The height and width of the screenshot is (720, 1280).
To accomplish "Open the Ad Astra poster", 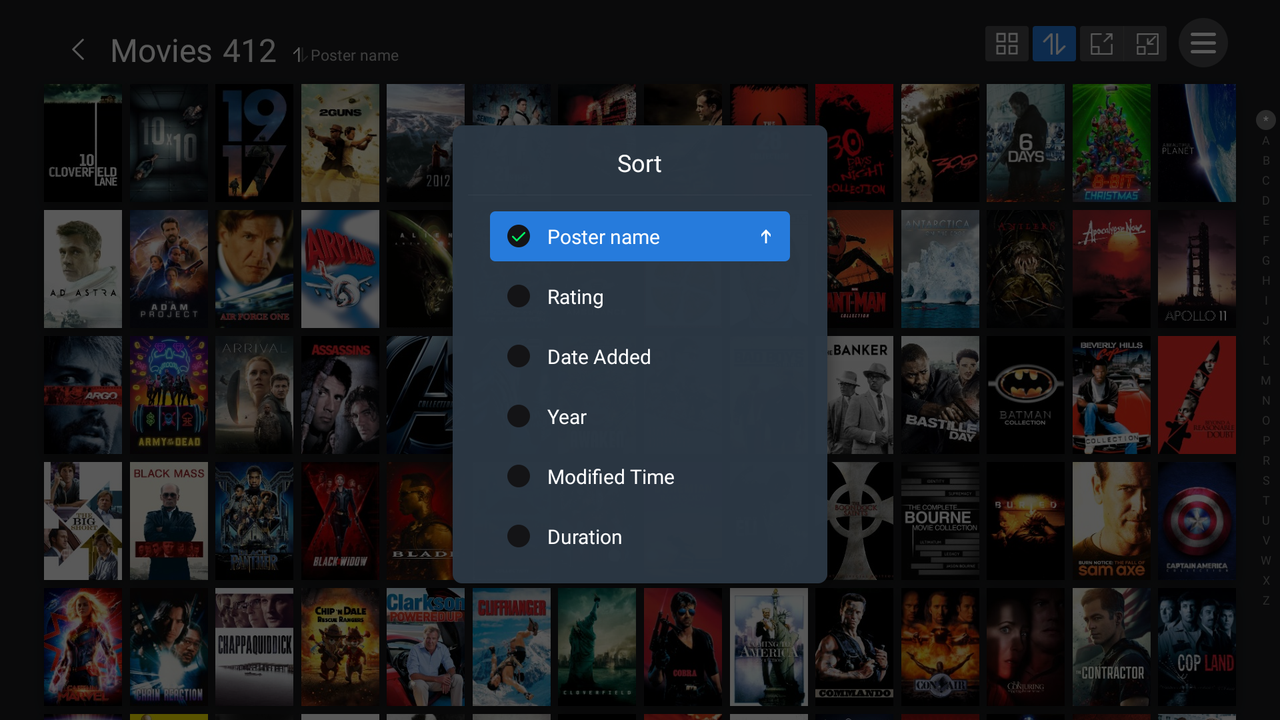I will 83,269.
